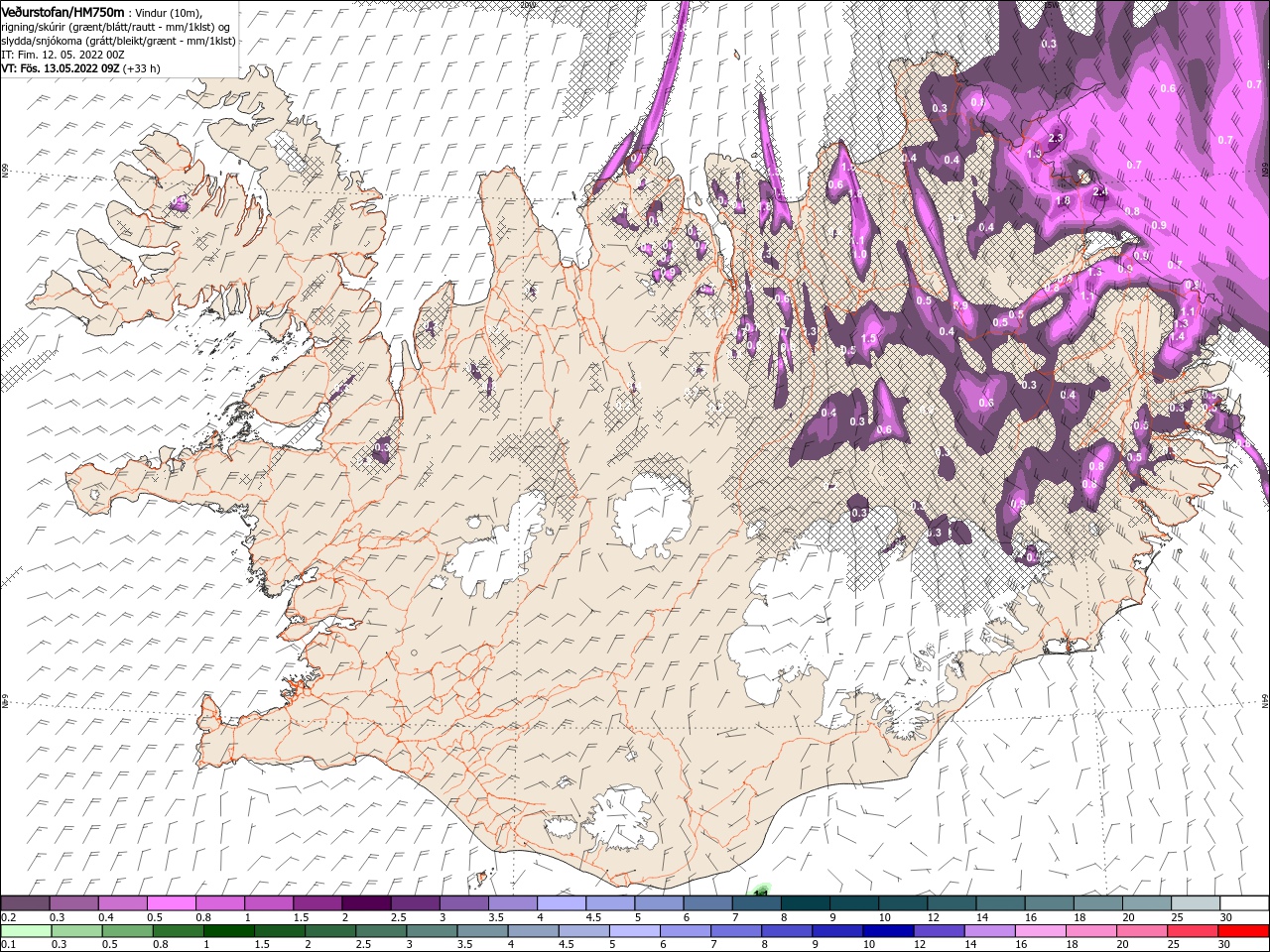Viewport: 1270px width, 952px height.
Task: Click the pink 20 rain scale swatch
Action: tap(1140, 931)
